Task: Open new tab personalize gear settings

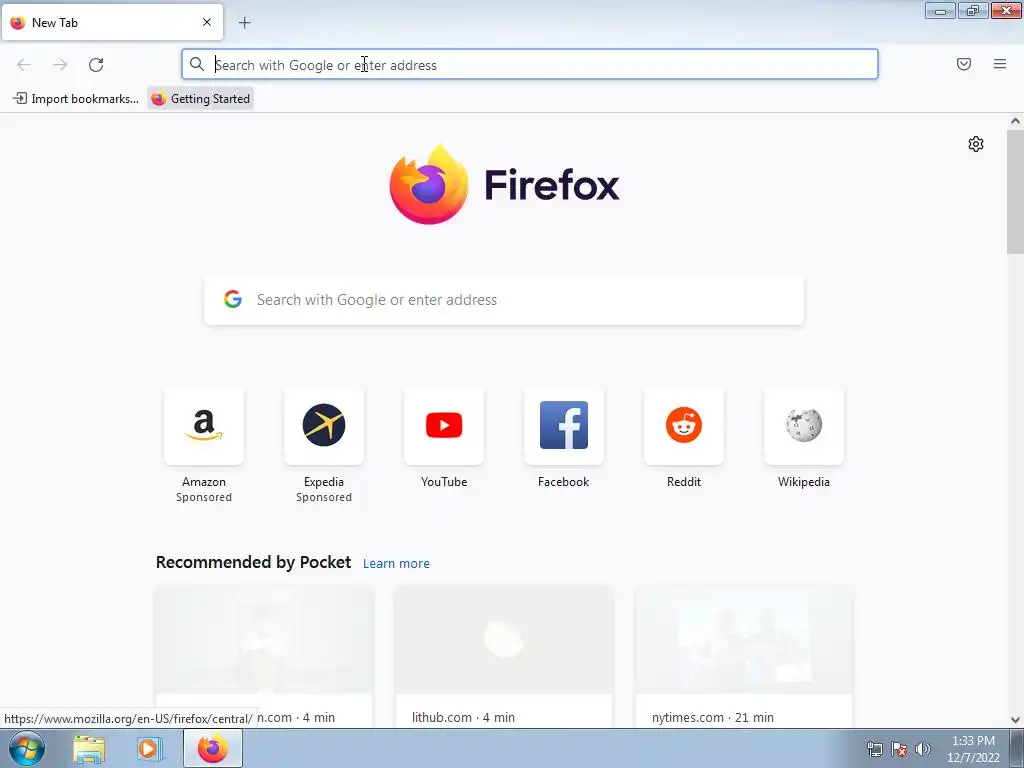Action: pos(976,144)
